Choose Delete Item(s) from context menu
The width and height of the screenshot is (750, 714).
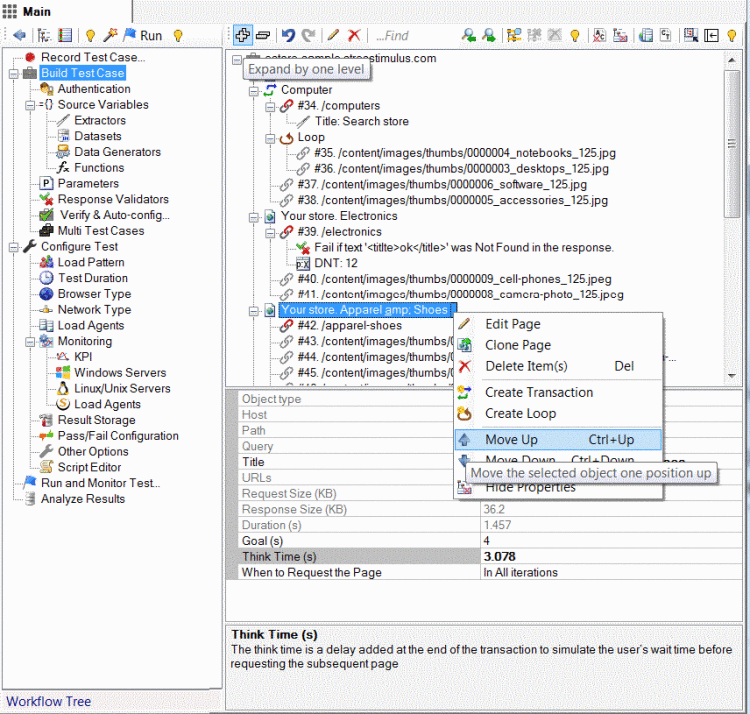[526, 366]
